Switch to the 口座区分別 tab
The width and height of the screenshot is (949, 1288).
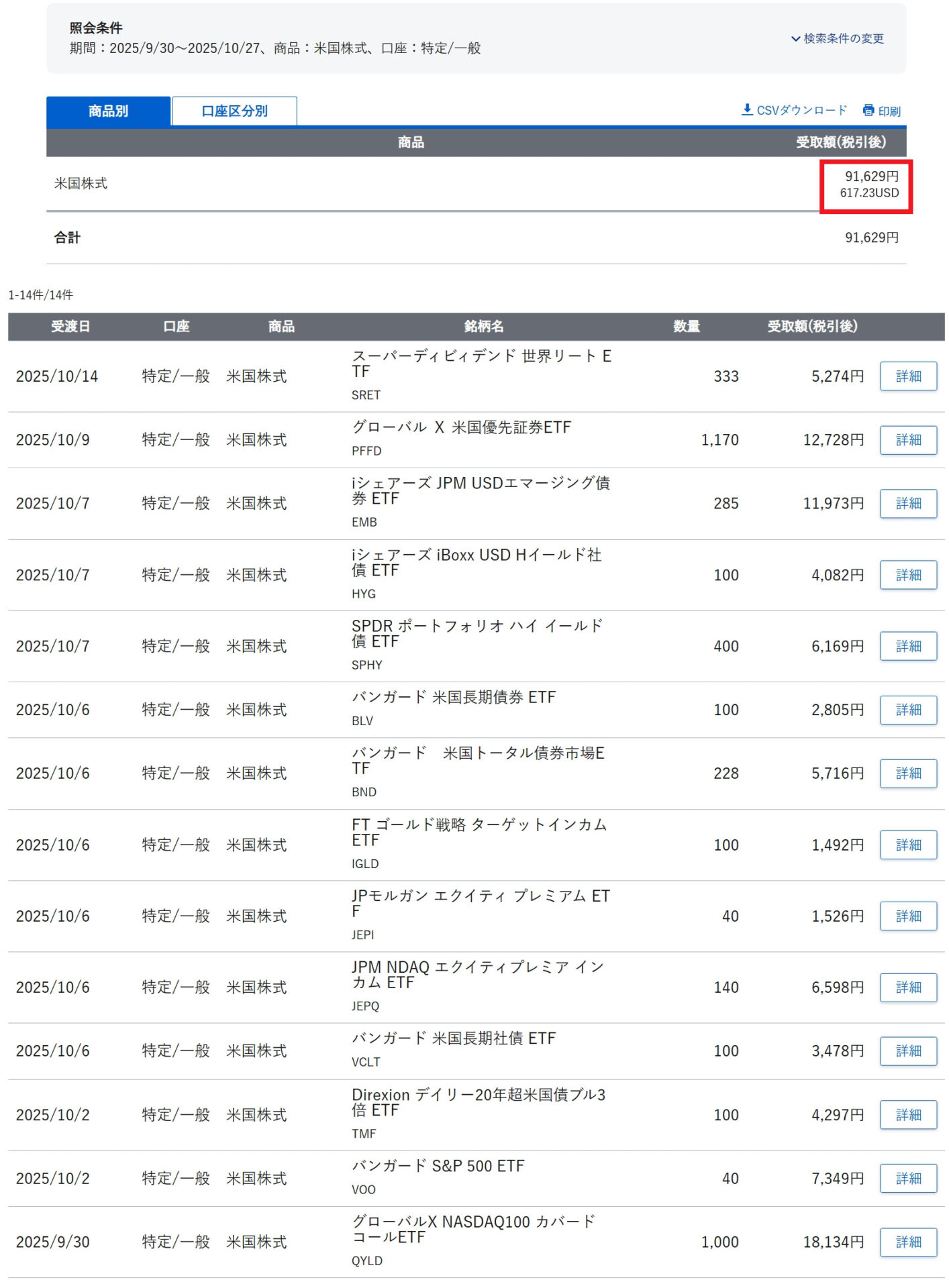[x=234, y=111]
